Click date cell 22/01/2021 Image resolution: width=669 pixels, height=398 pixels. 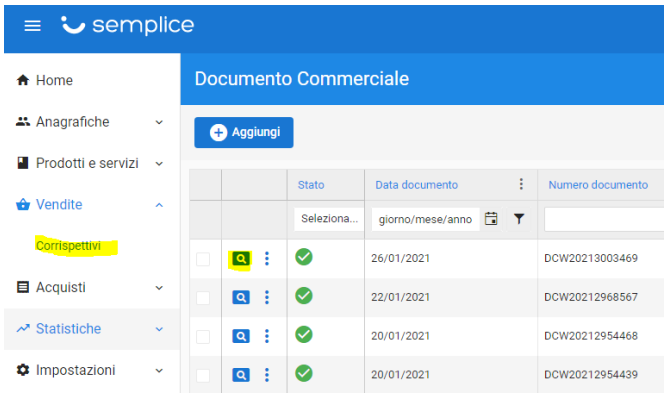click(400, 297)
